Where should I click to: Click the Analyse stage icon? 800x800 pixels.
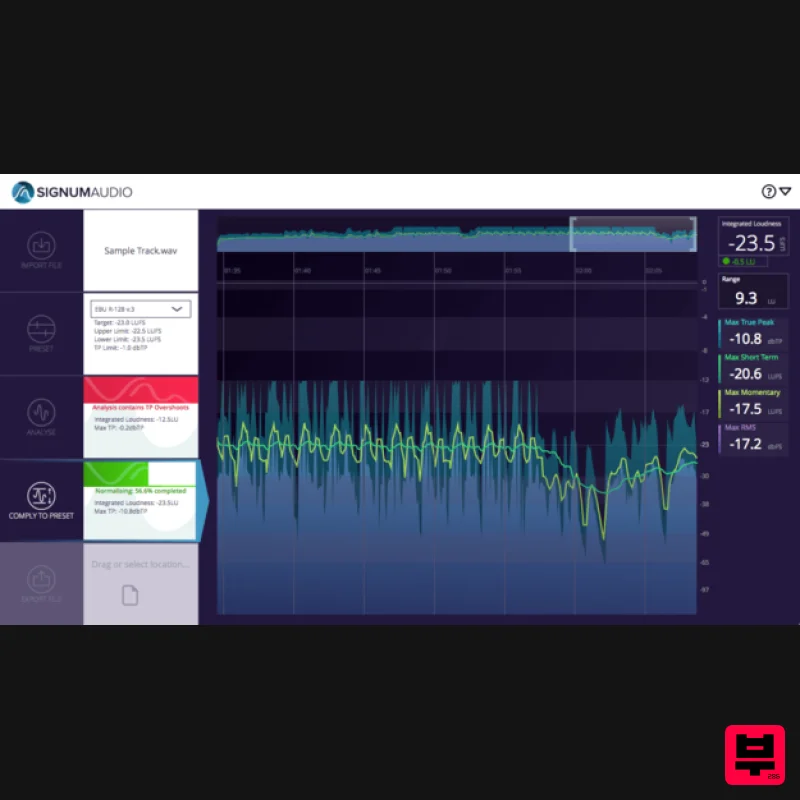(x=40, y=413)
